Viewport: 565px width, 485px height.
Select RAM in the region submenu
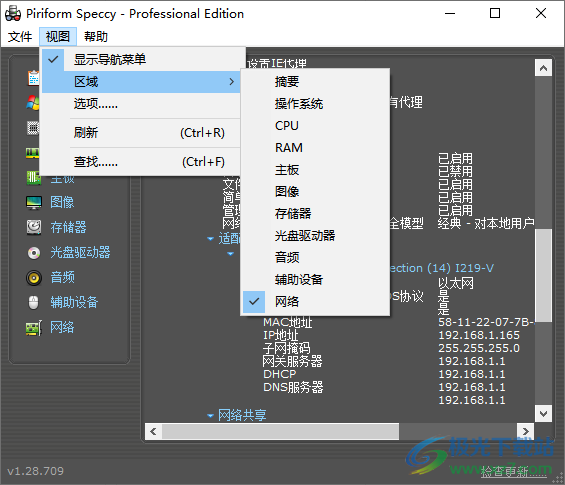pos(315,148)
